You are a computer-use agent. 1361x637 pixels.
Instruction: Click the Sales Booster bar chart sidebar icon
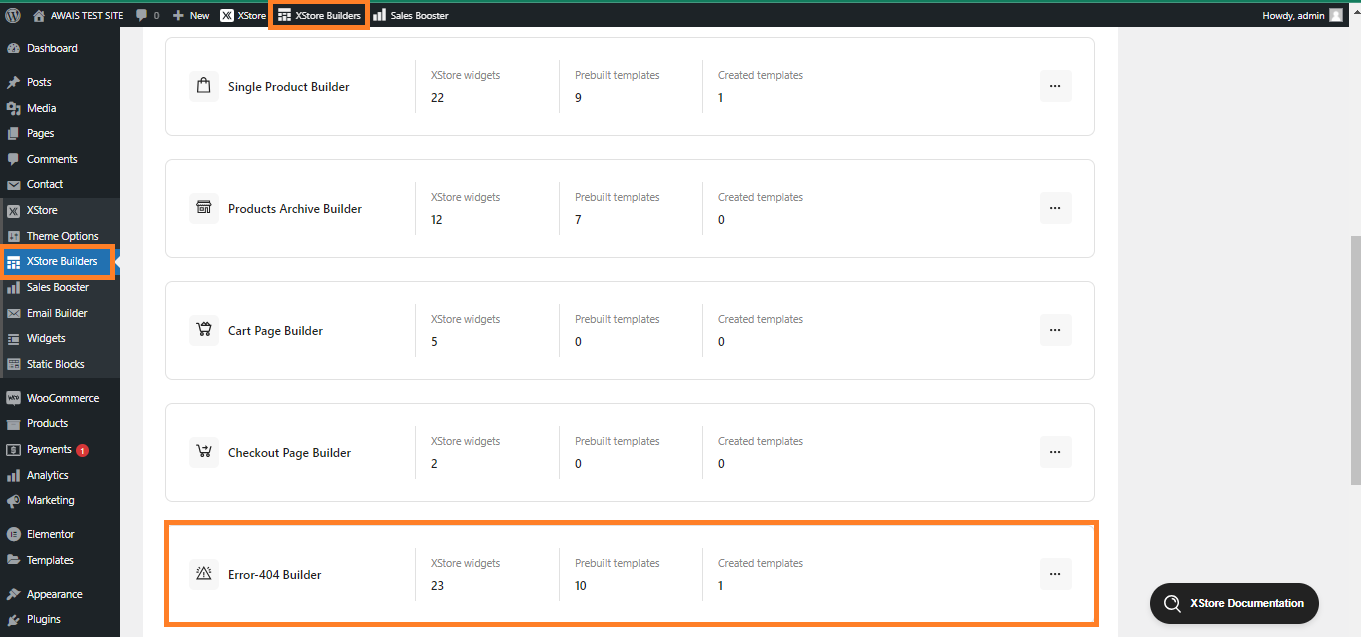click(13, 287)
